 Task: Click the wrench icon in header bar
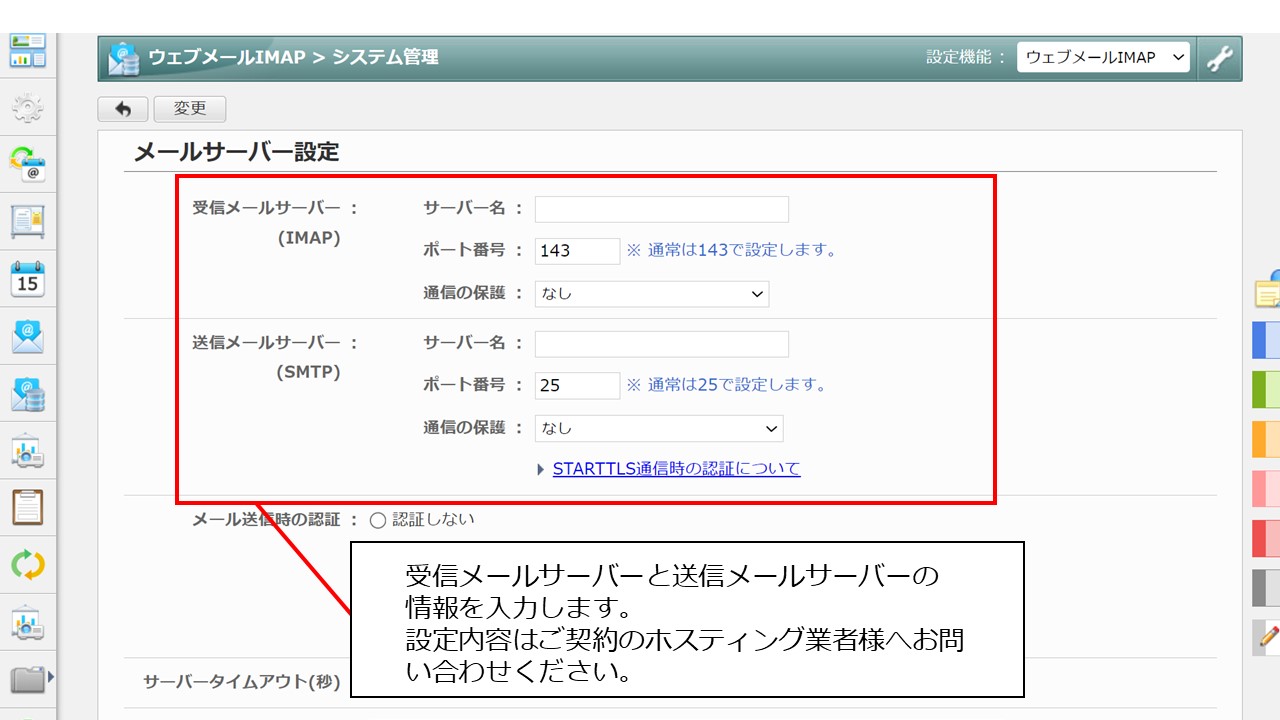tap(1219, 58)
